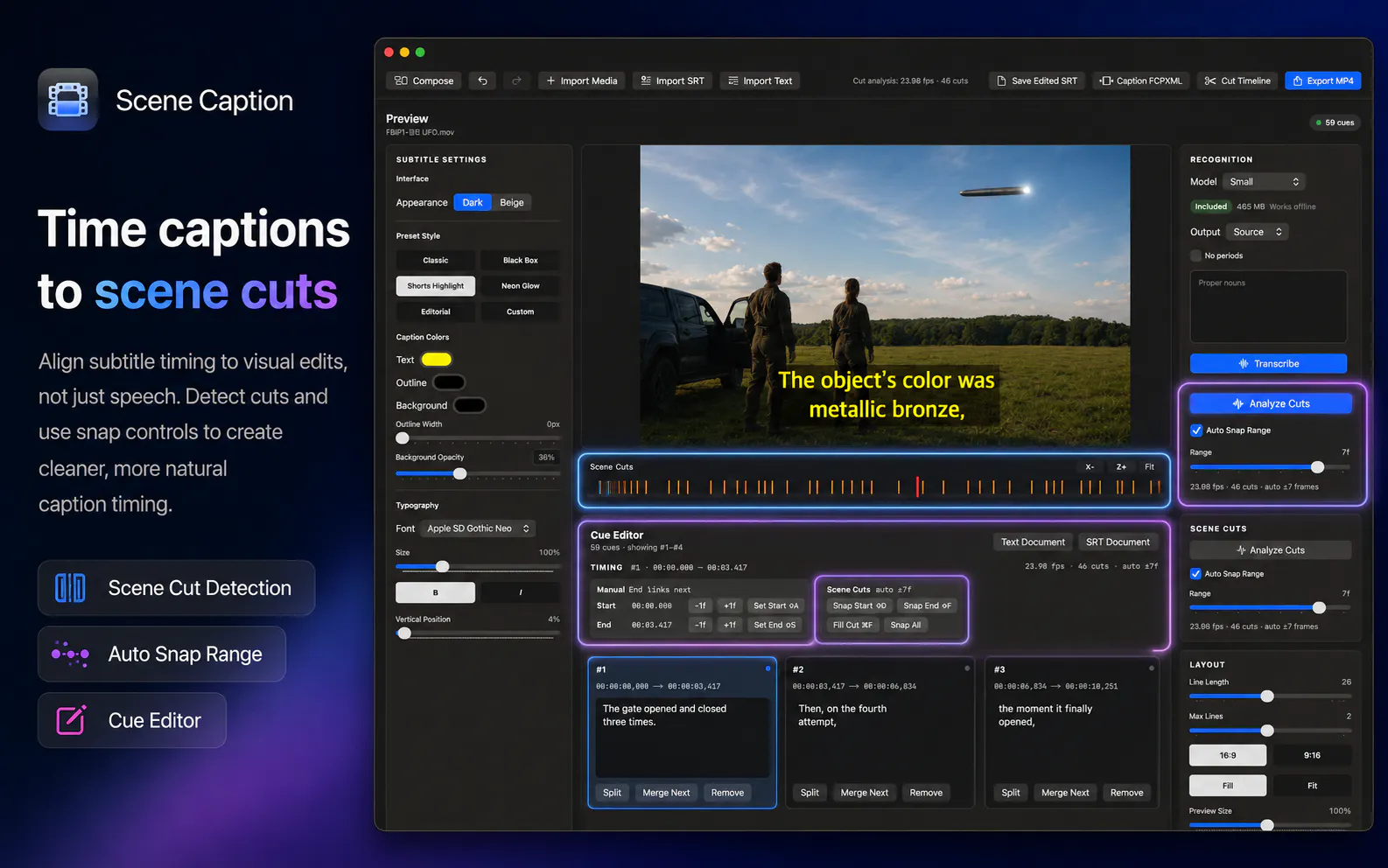1388x868 pixels.
Task: Click the Snap End button
Action: [927, 605]
